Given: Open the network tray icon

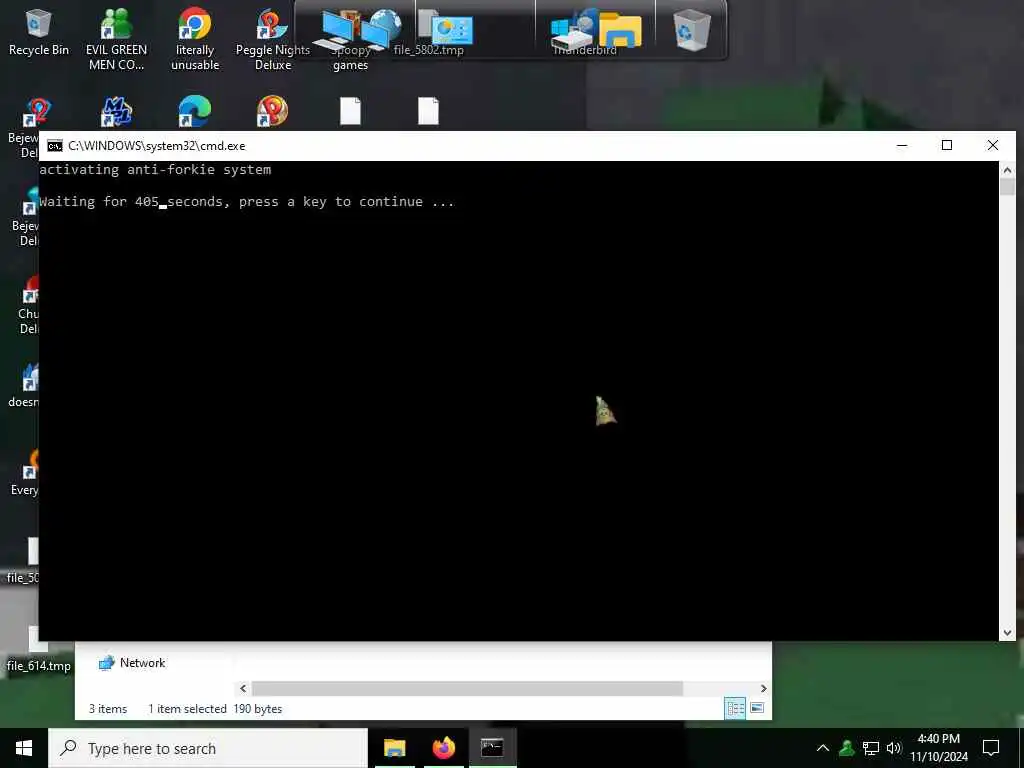Looking at the screenshot, I should coord(871,748).
